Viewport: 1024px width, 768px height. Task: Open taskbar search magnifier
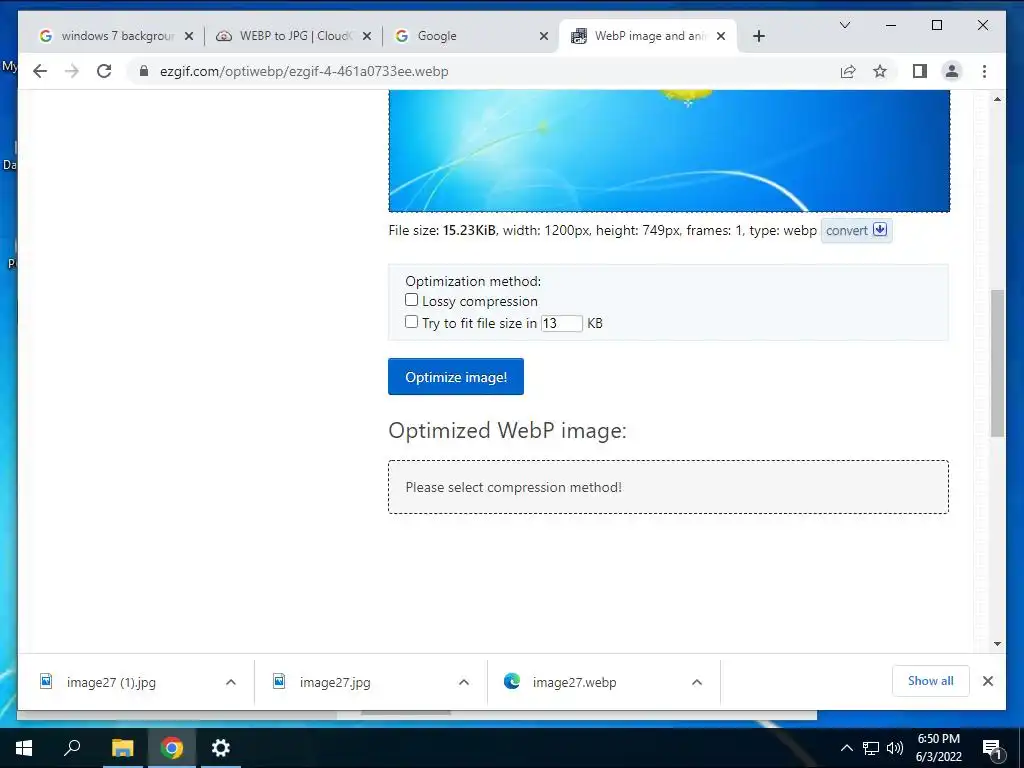(x=72, y=748)
